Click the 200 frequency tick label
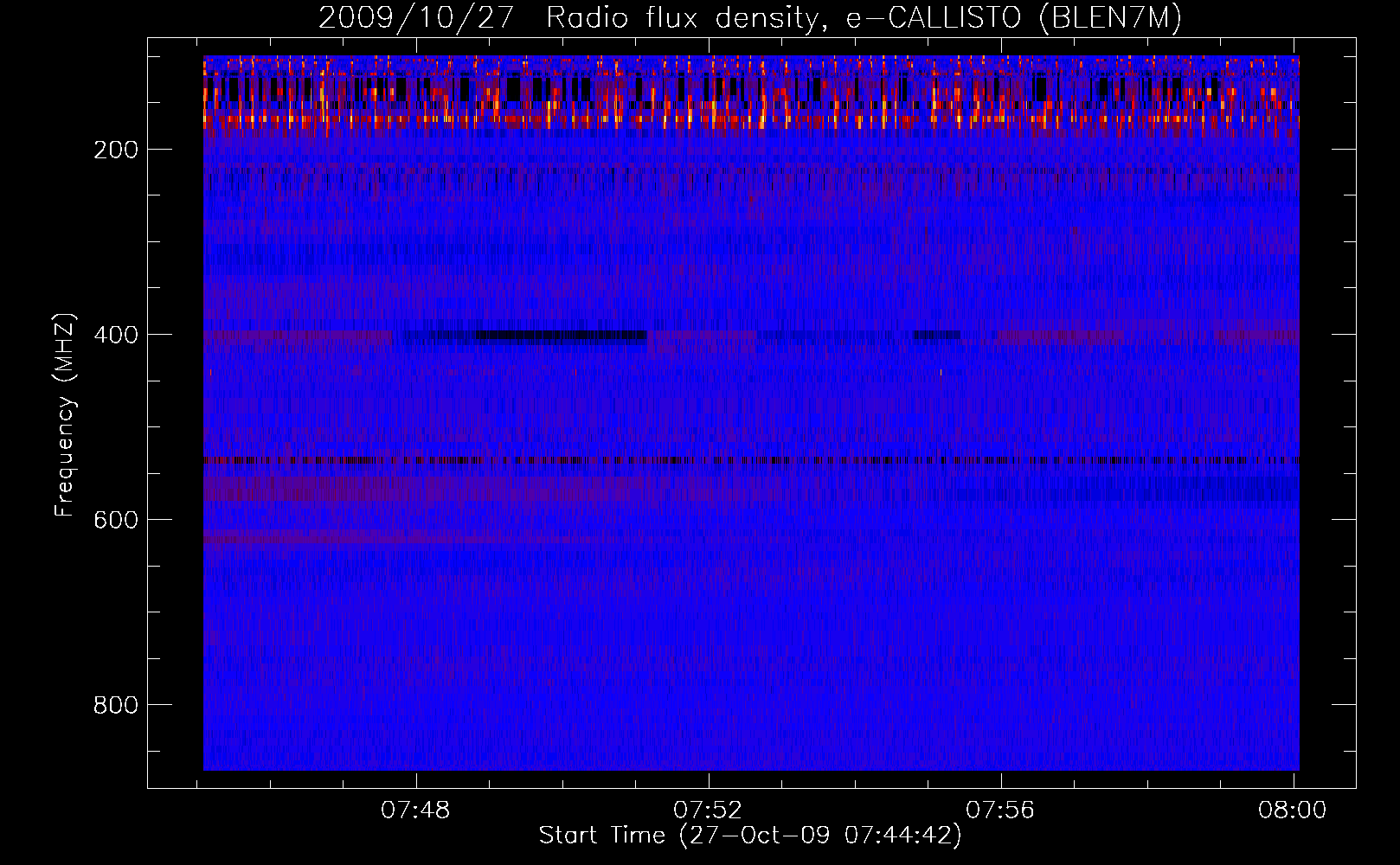The image size is (1400, 865). [116, 150]
